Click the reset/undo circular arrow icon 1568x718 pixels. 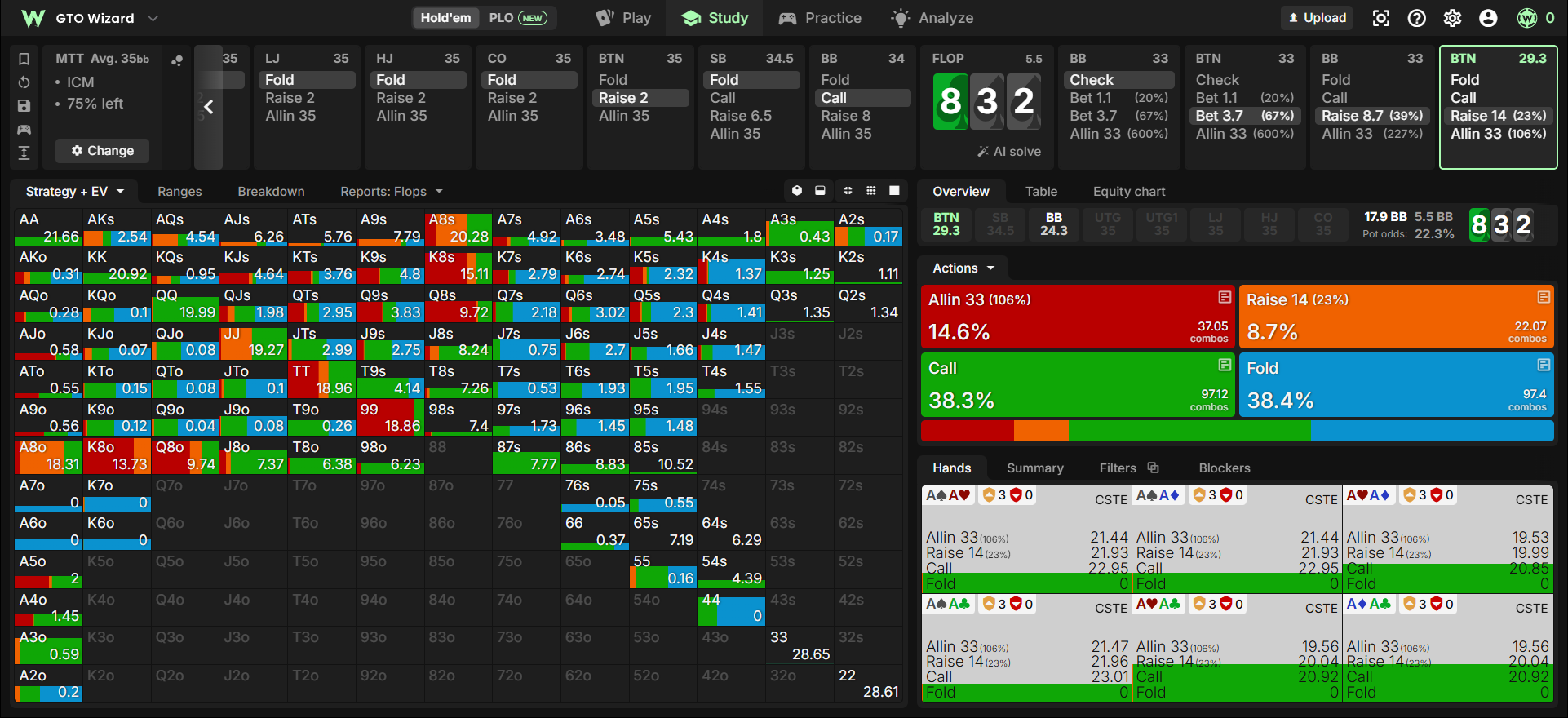24,82
